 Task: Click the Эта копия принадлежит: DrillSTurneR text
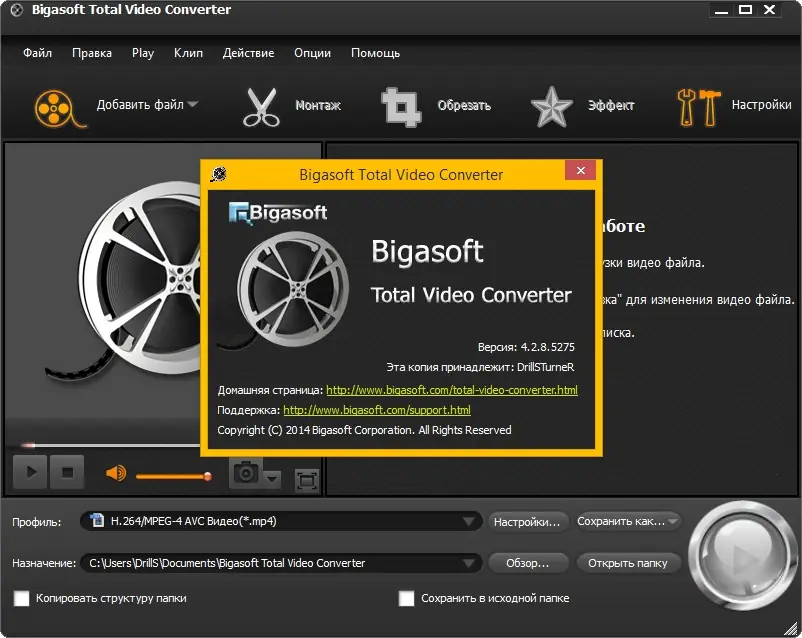click(x=480, y=367)
